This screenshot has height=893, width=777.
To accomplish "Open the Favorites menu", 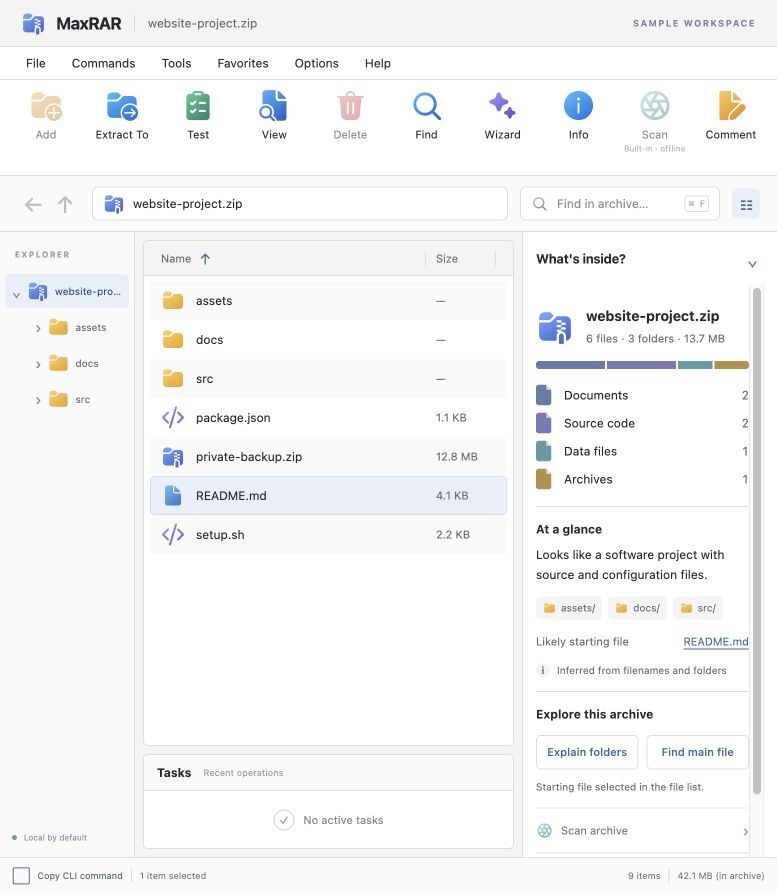I will [243, 63].
